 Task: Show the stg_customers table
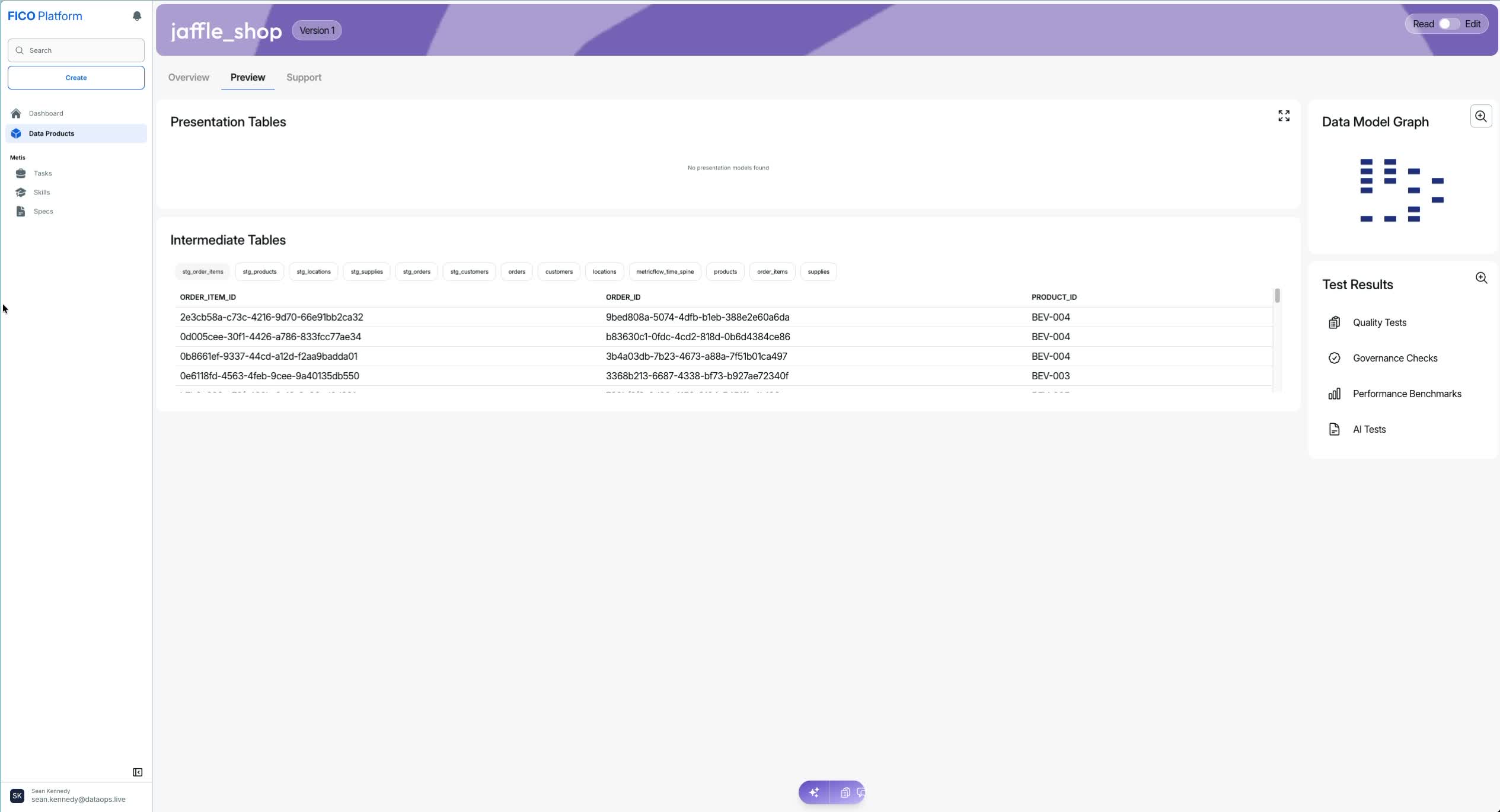(x=469, y=271)
